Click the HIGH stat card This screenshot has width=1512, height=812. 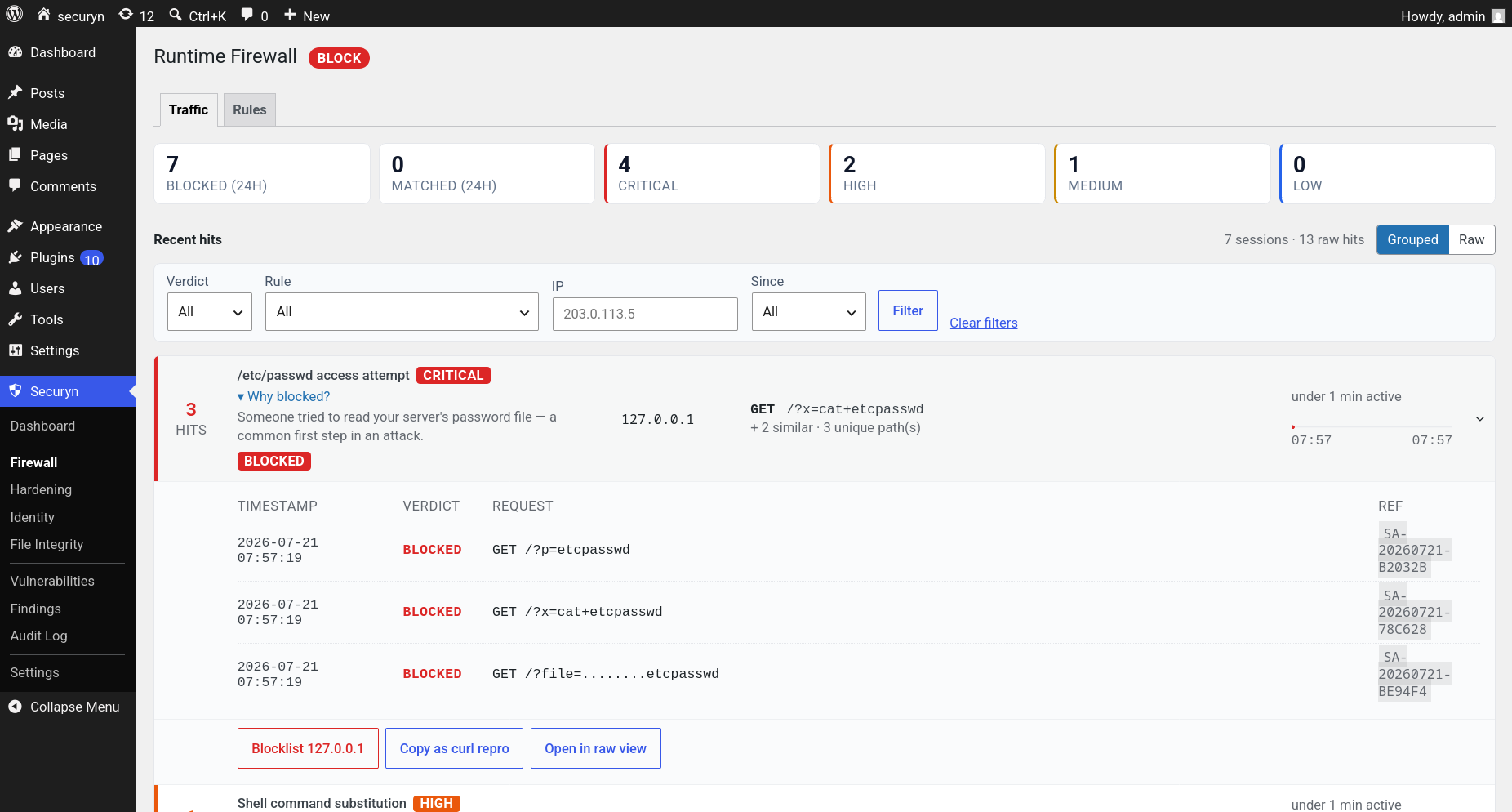click(937, 174)
